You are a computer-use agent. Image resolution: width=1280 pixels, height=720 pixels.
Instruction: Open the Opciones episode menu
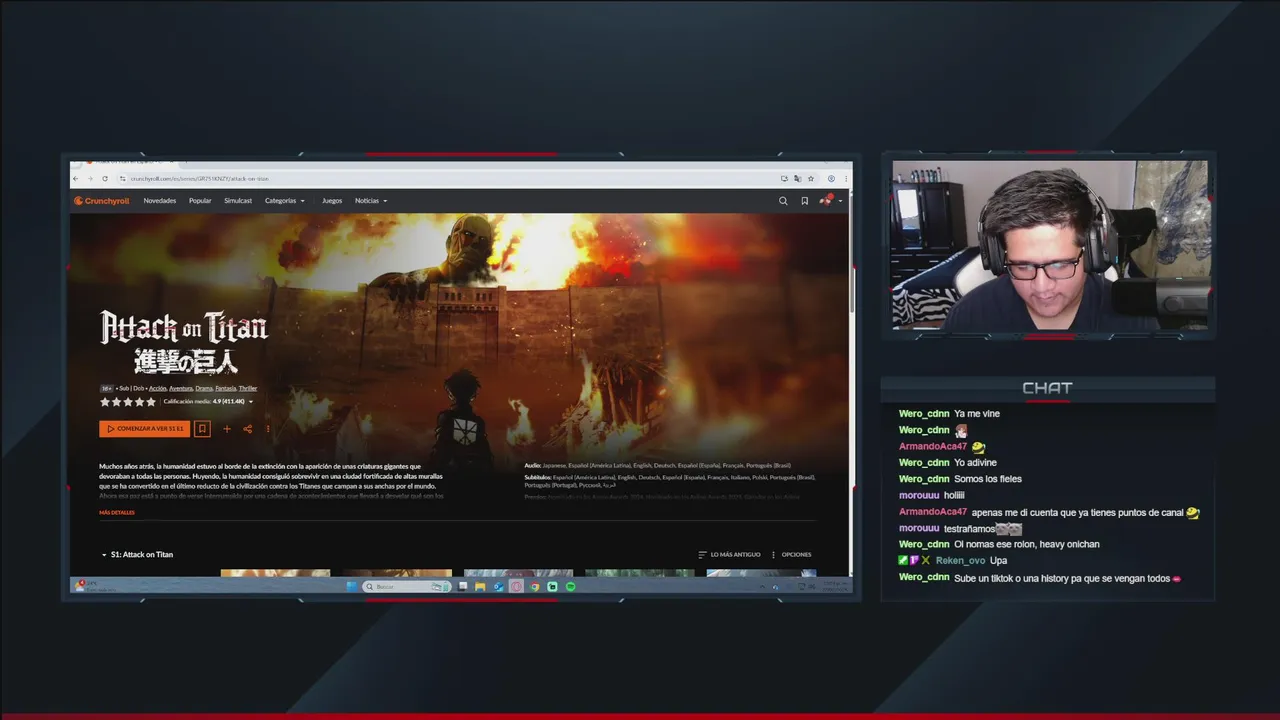coord(791,554)
